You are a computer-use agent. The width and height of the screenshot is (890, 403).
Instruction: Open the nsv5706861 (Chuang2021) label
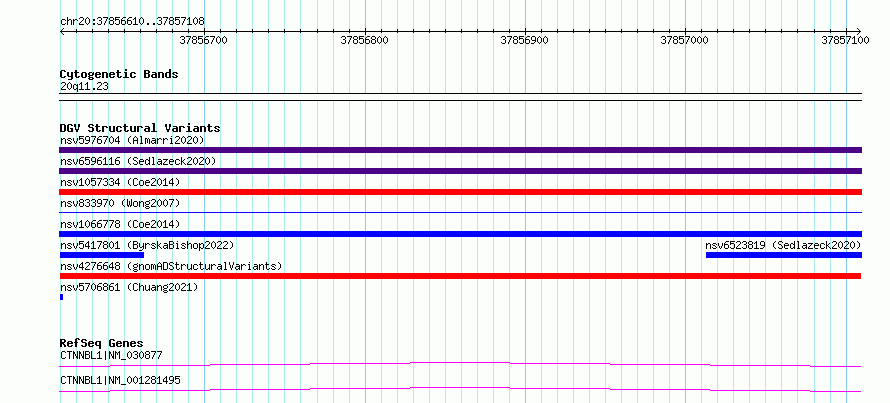[129, 287]
